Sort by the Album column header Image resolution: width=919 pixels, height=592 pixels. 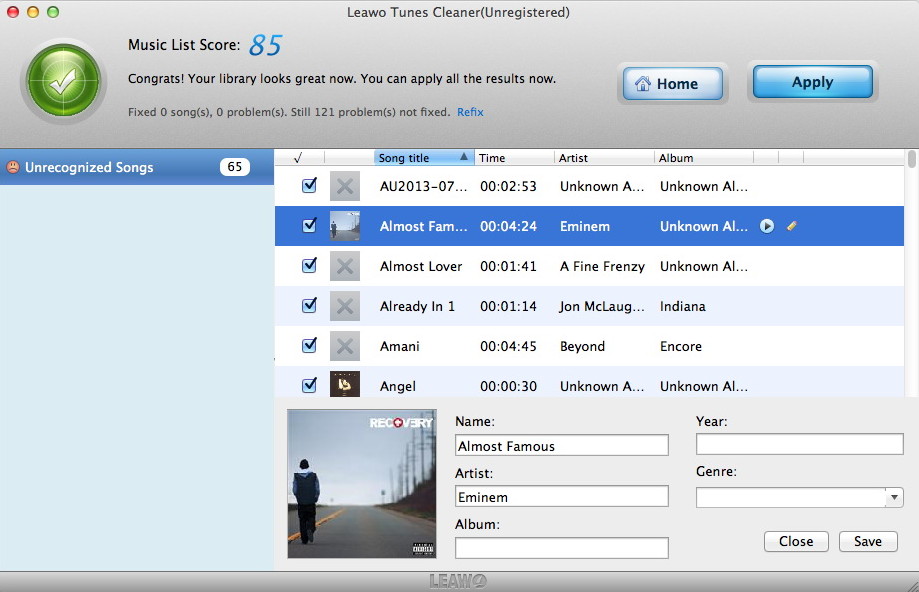703,158
